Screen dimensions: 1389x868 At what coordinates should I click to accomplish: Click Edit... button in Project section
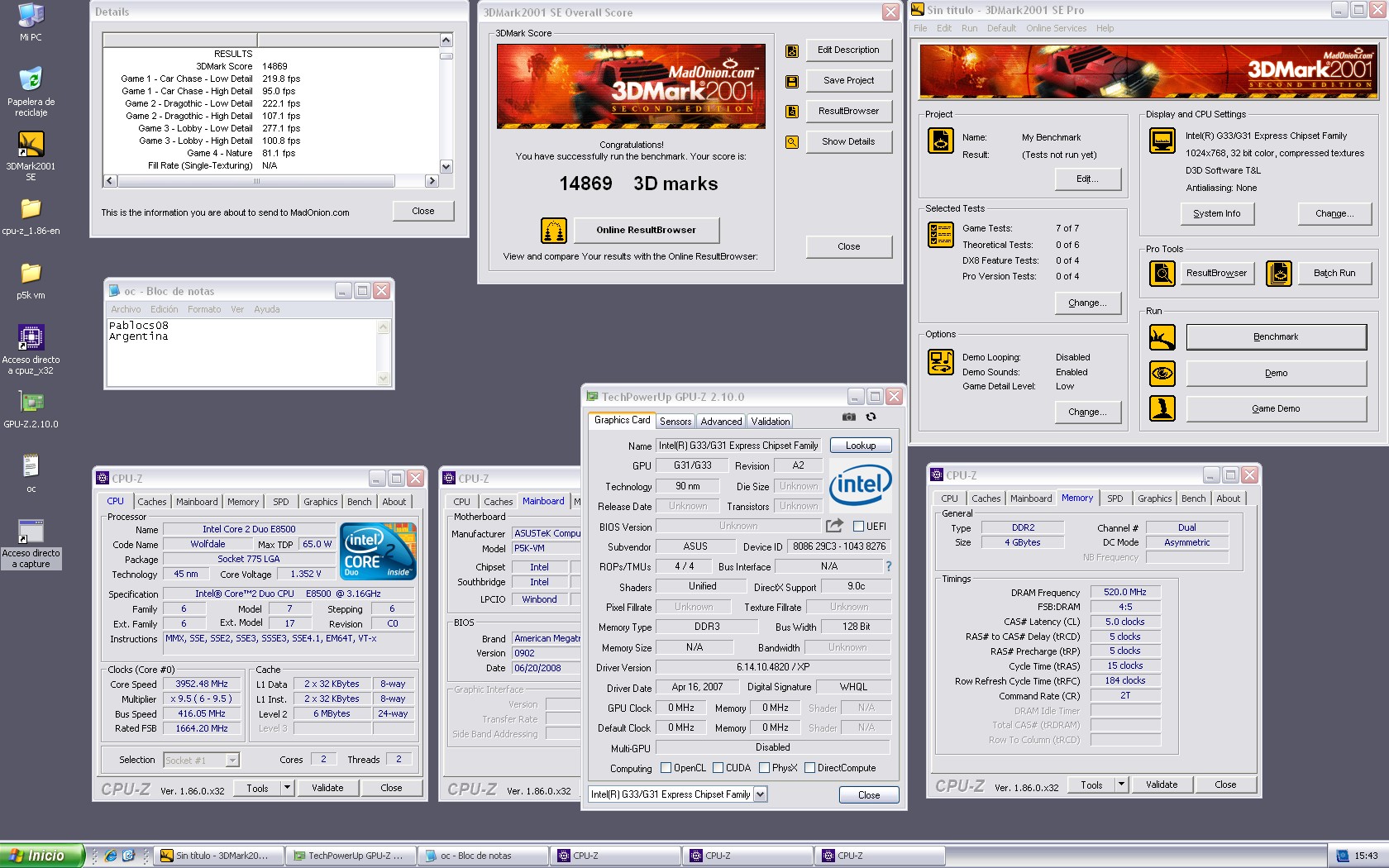point(1087,179)
